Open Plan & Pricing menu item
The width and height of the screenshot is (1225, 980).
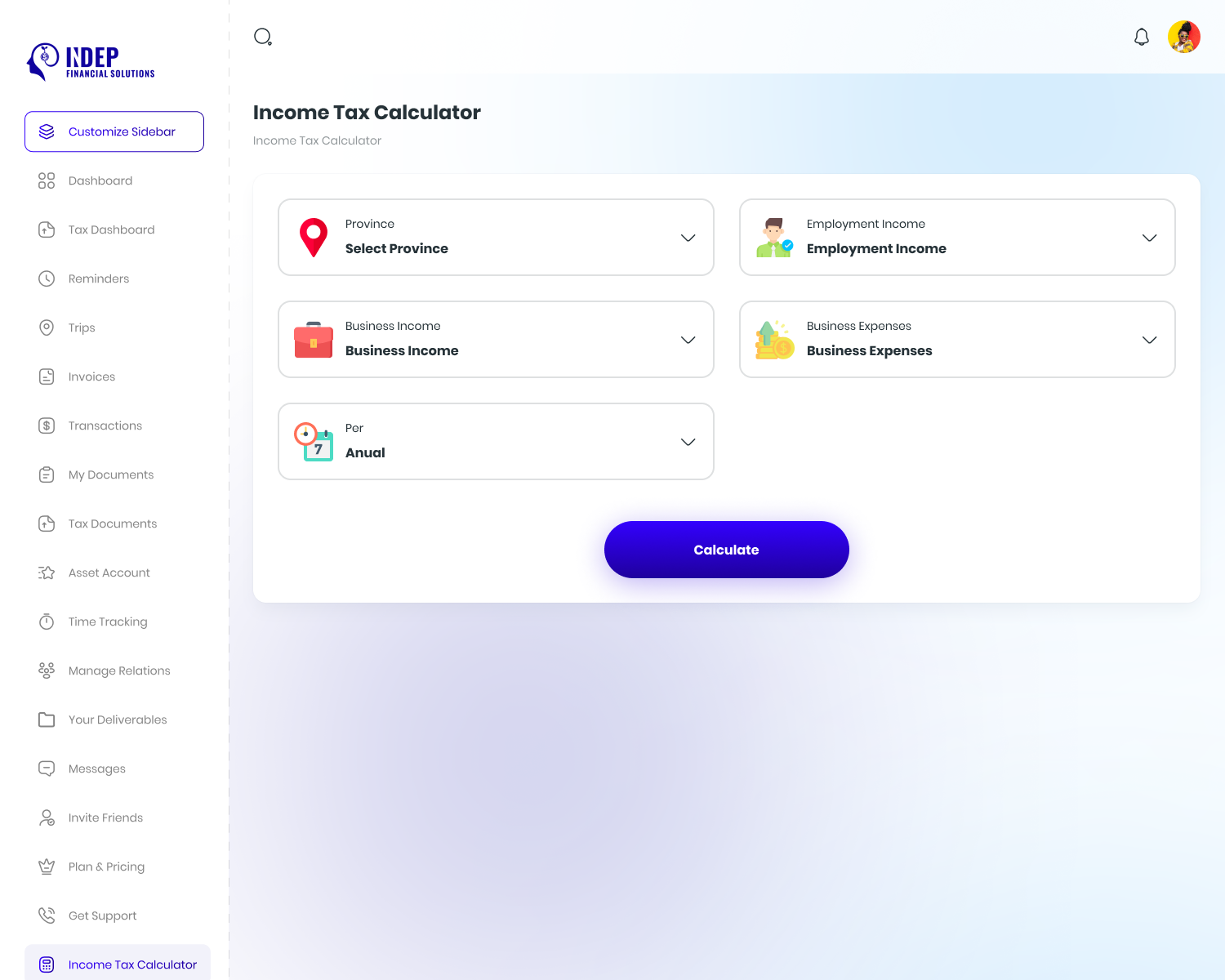[106, 866]
